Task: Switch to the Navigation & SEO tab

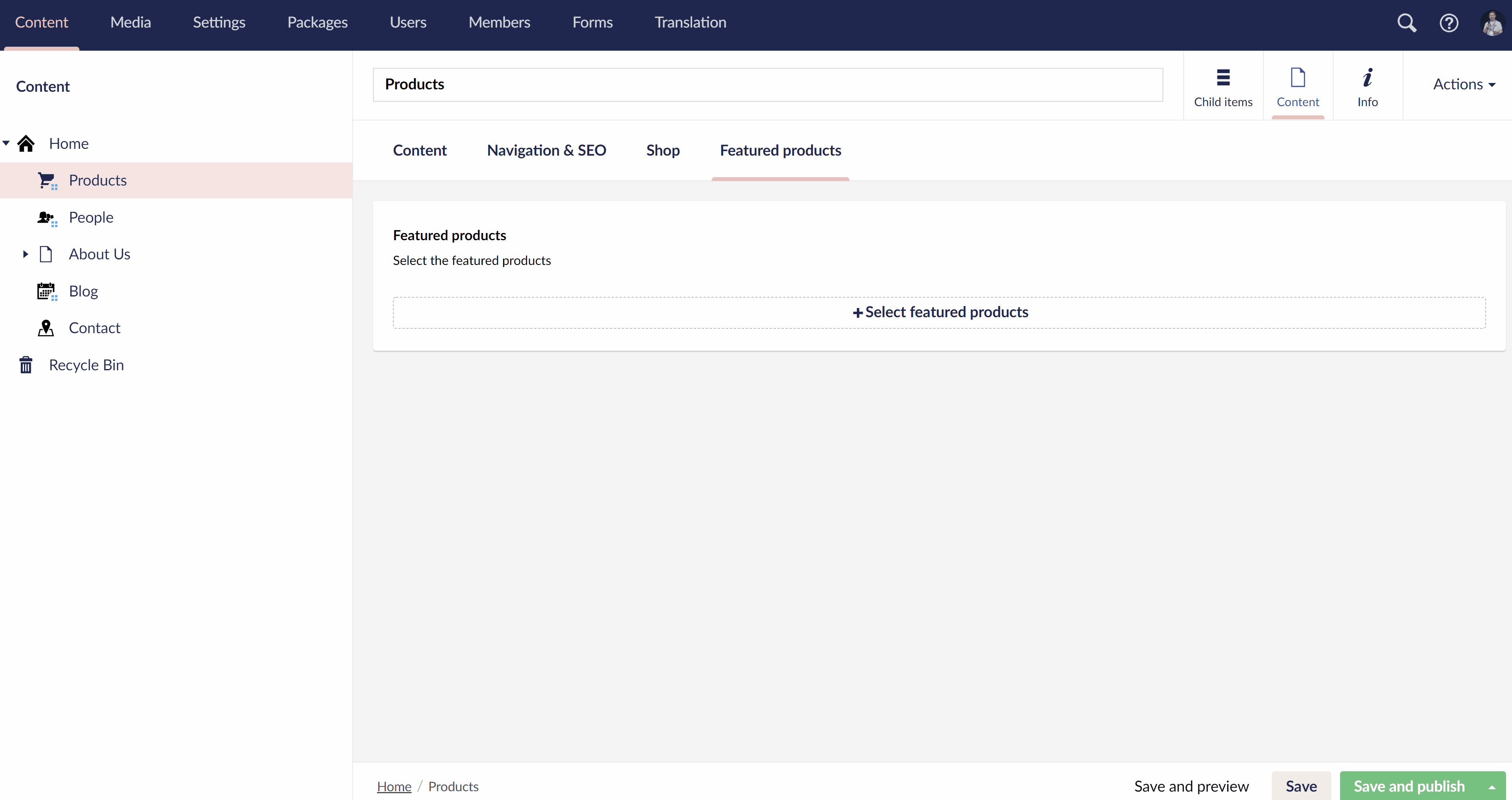Action: [546, 150]
